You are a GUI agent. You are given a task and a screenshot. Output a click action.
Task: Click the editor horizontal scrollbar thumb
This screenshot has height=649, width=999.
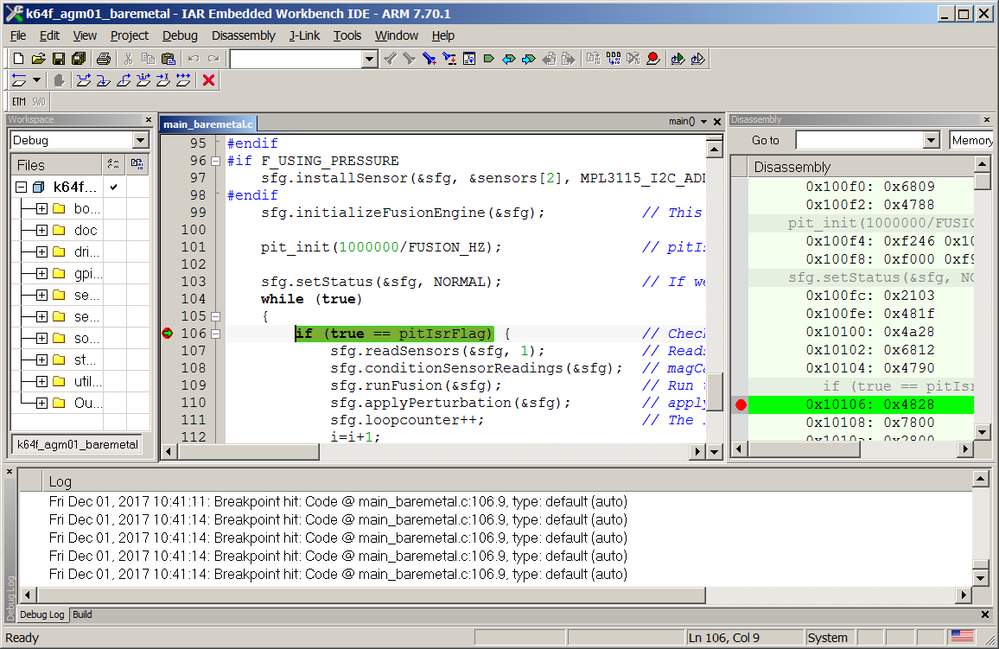249,452
